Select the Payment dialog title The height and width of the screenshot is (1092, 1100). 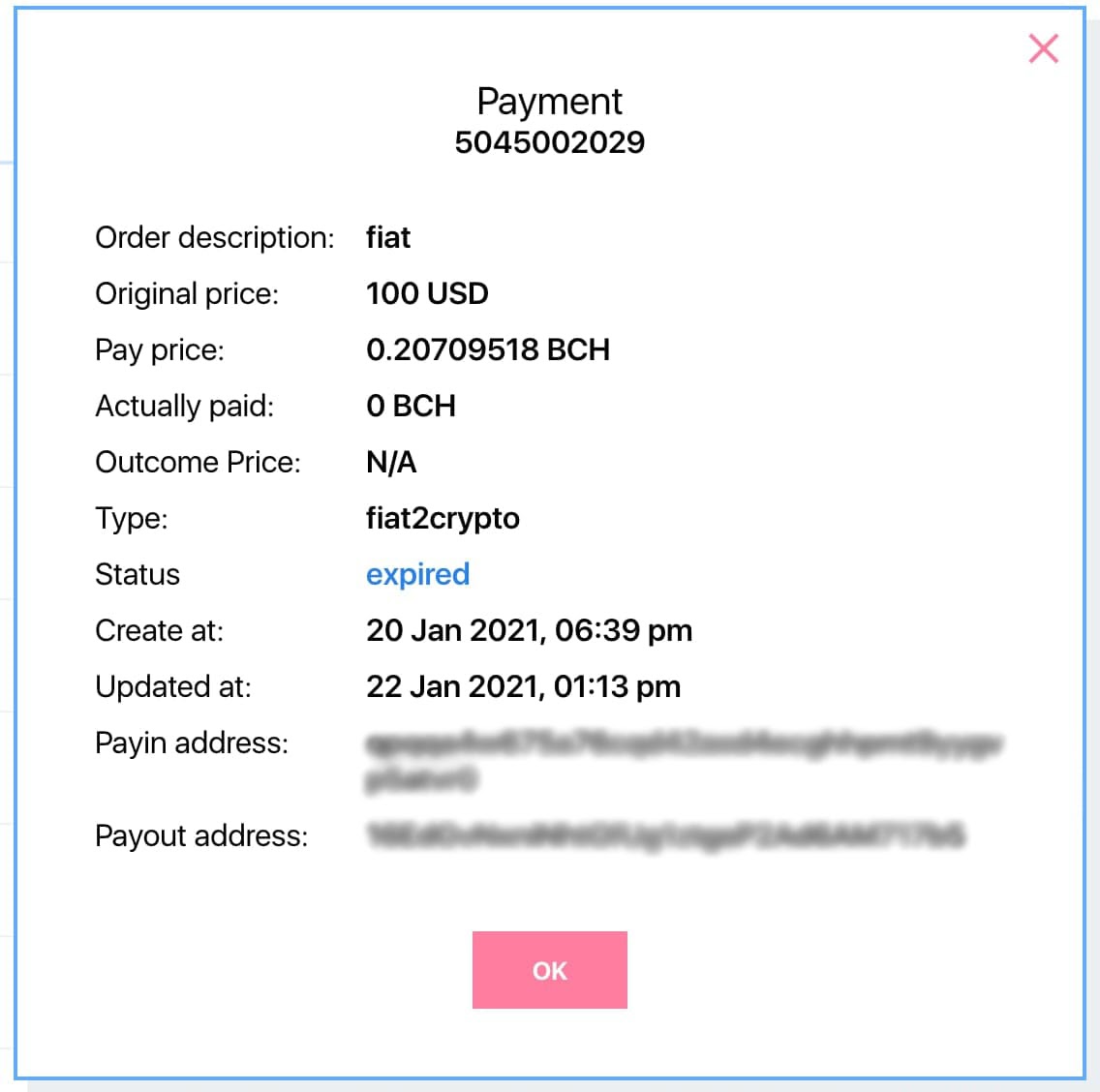point(549,101)
